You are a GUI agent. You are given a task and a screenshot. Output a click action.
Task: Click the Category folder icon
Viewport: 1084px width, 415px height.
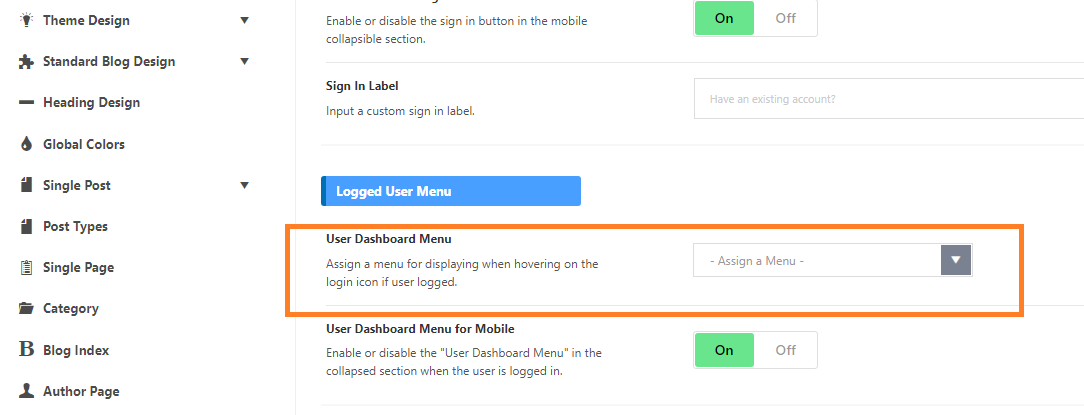click(x=26, y=308)
